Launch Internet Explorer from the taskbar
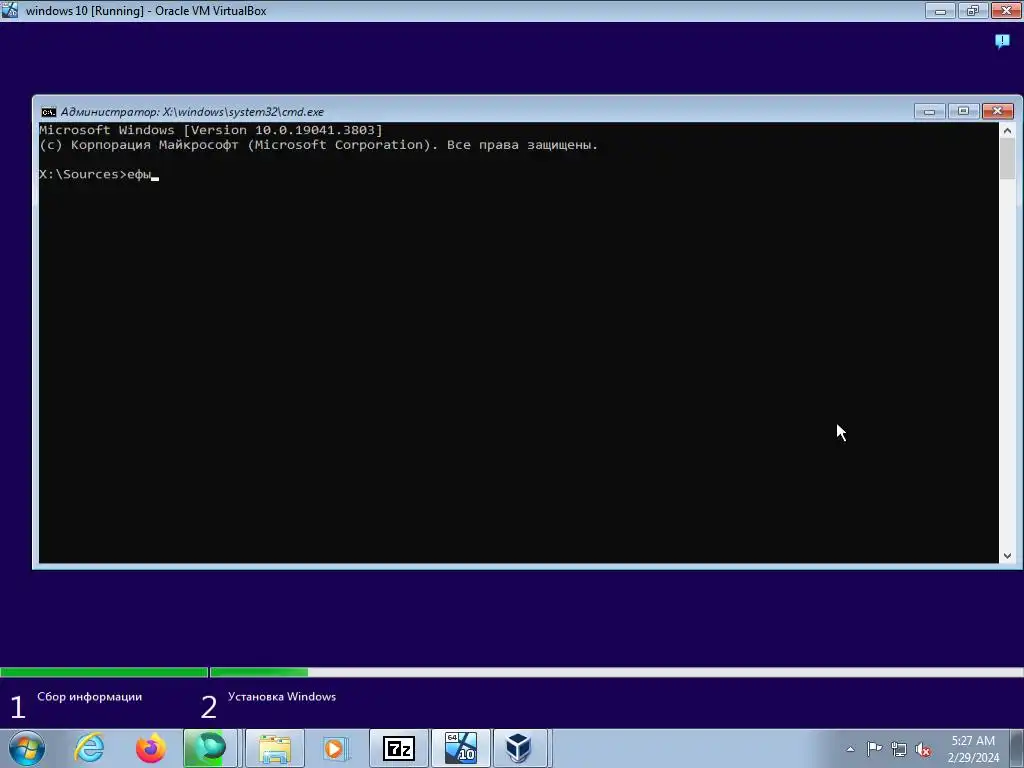1024x768 pixels. tap(89, 748)
